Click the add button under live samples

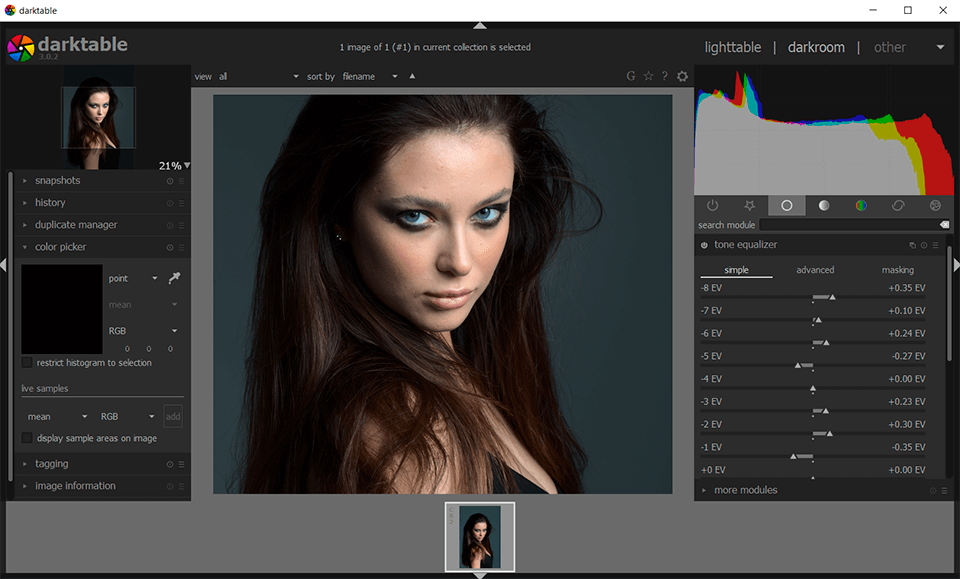172,416
